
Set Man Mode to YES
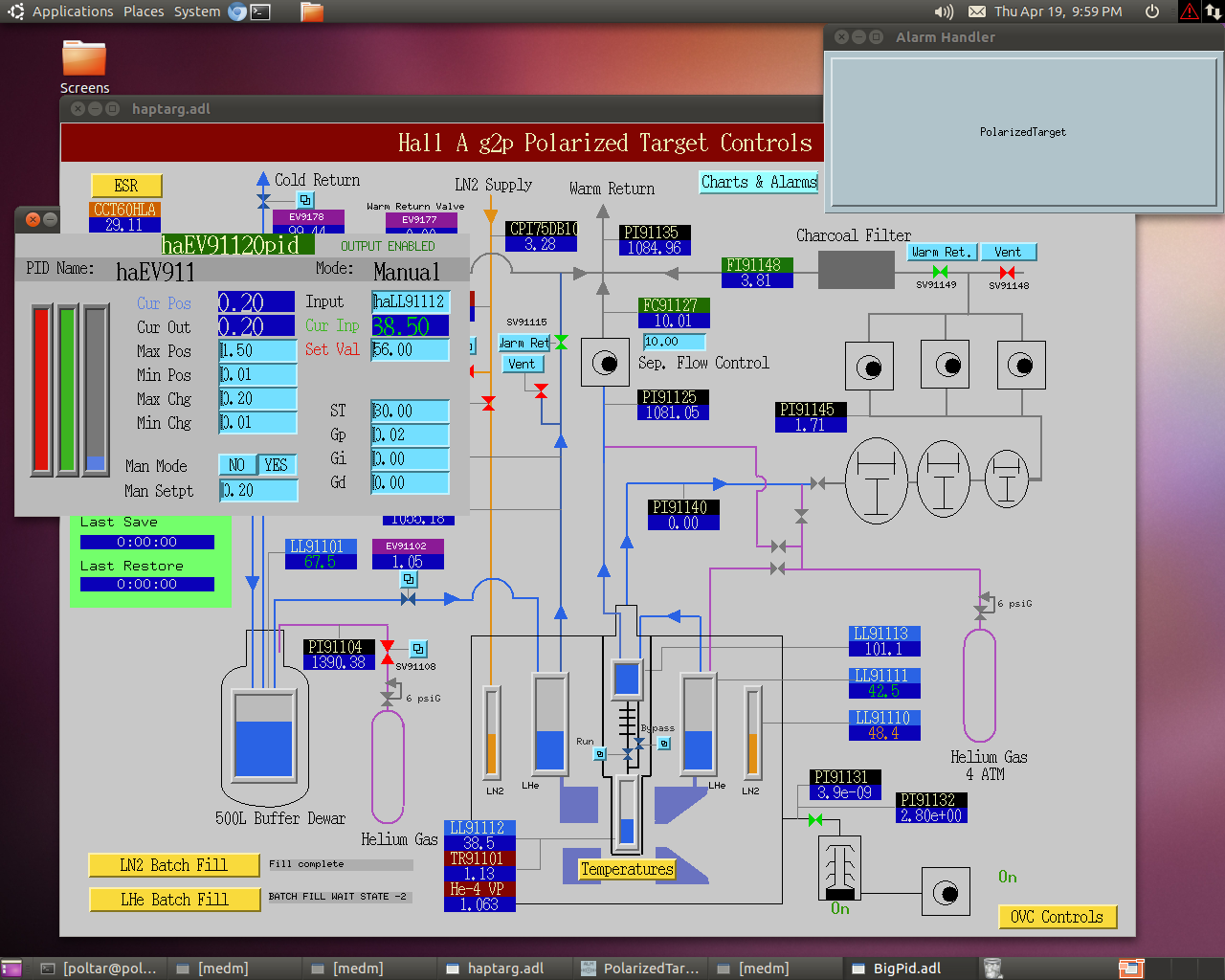[276, 465]
